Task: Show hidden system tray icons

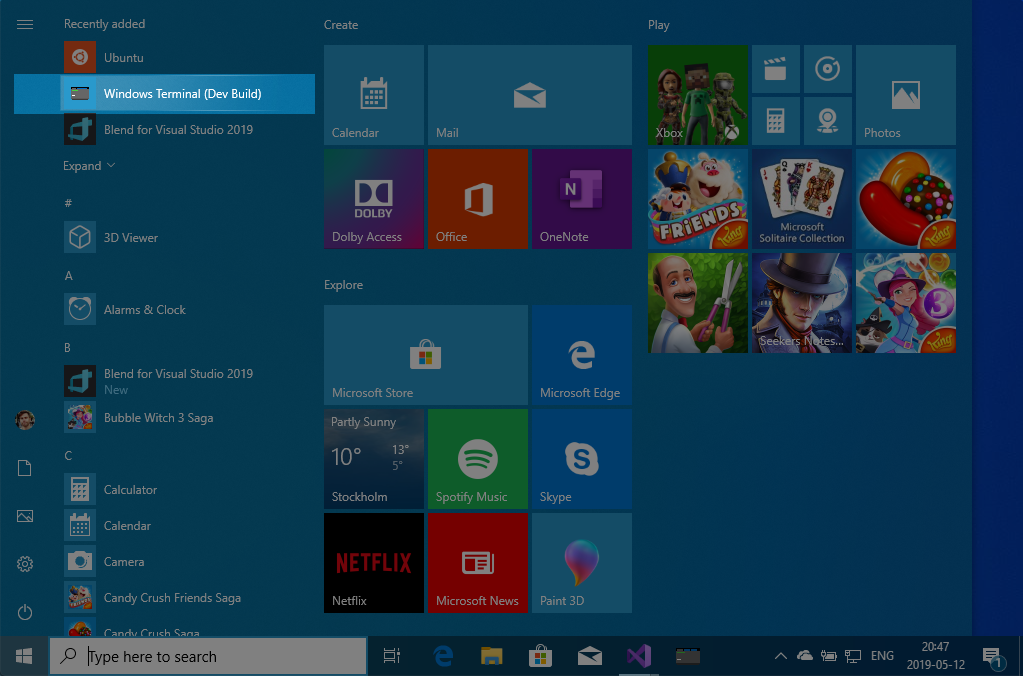Action: 780,656
